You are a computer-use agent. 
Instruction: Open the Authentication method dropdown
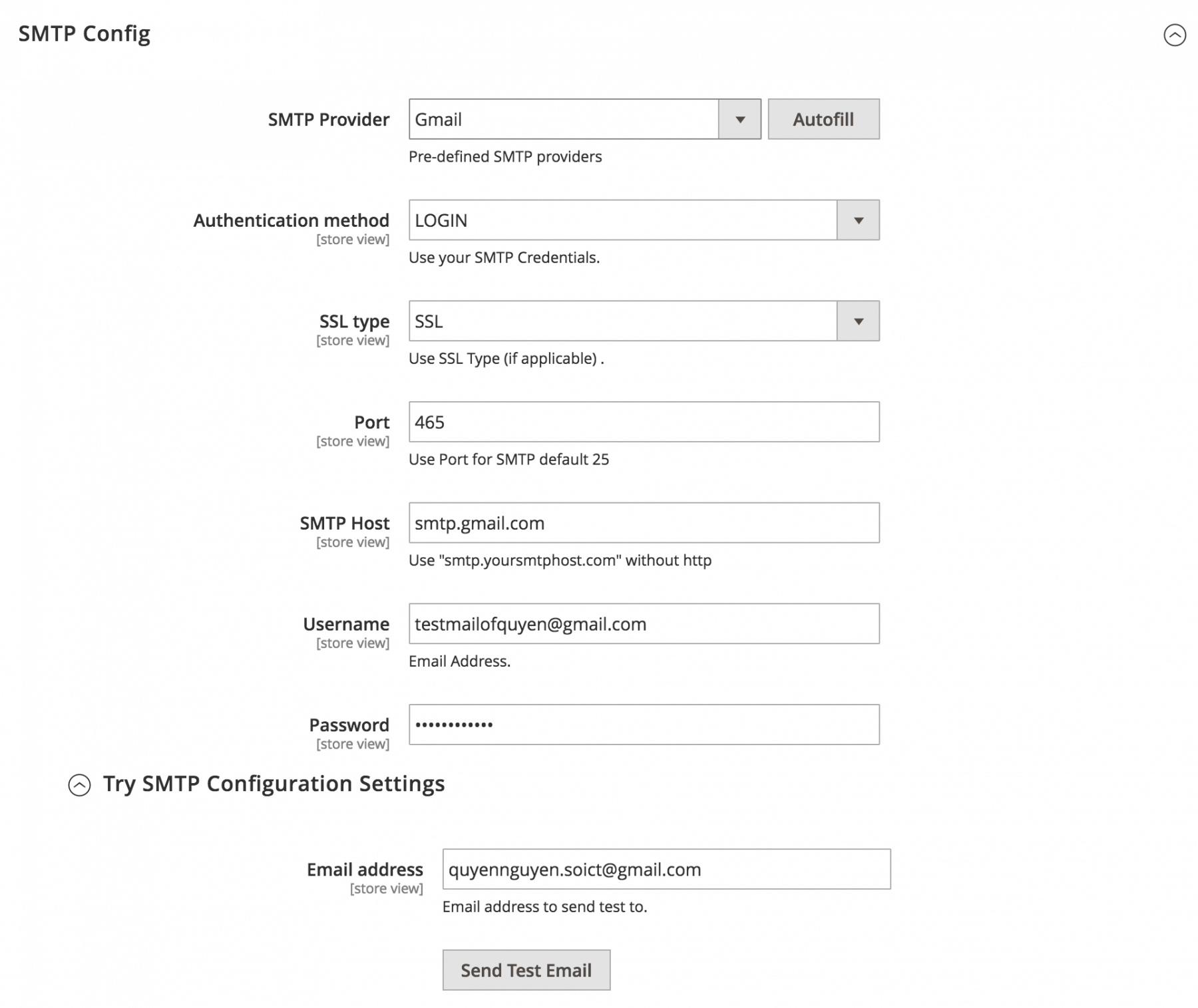pos(859,220)
